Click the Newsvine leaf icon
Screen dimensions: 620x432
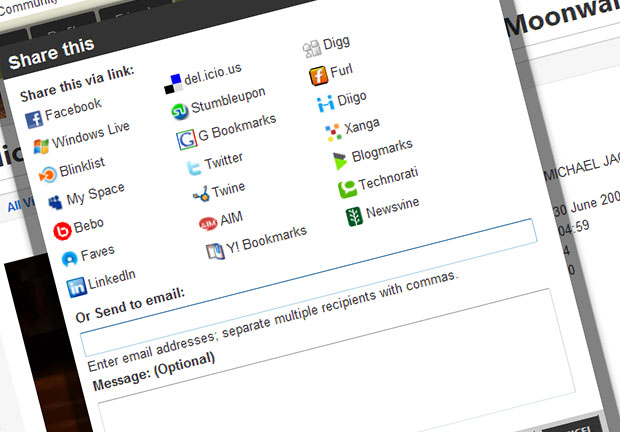pos(354,217)
